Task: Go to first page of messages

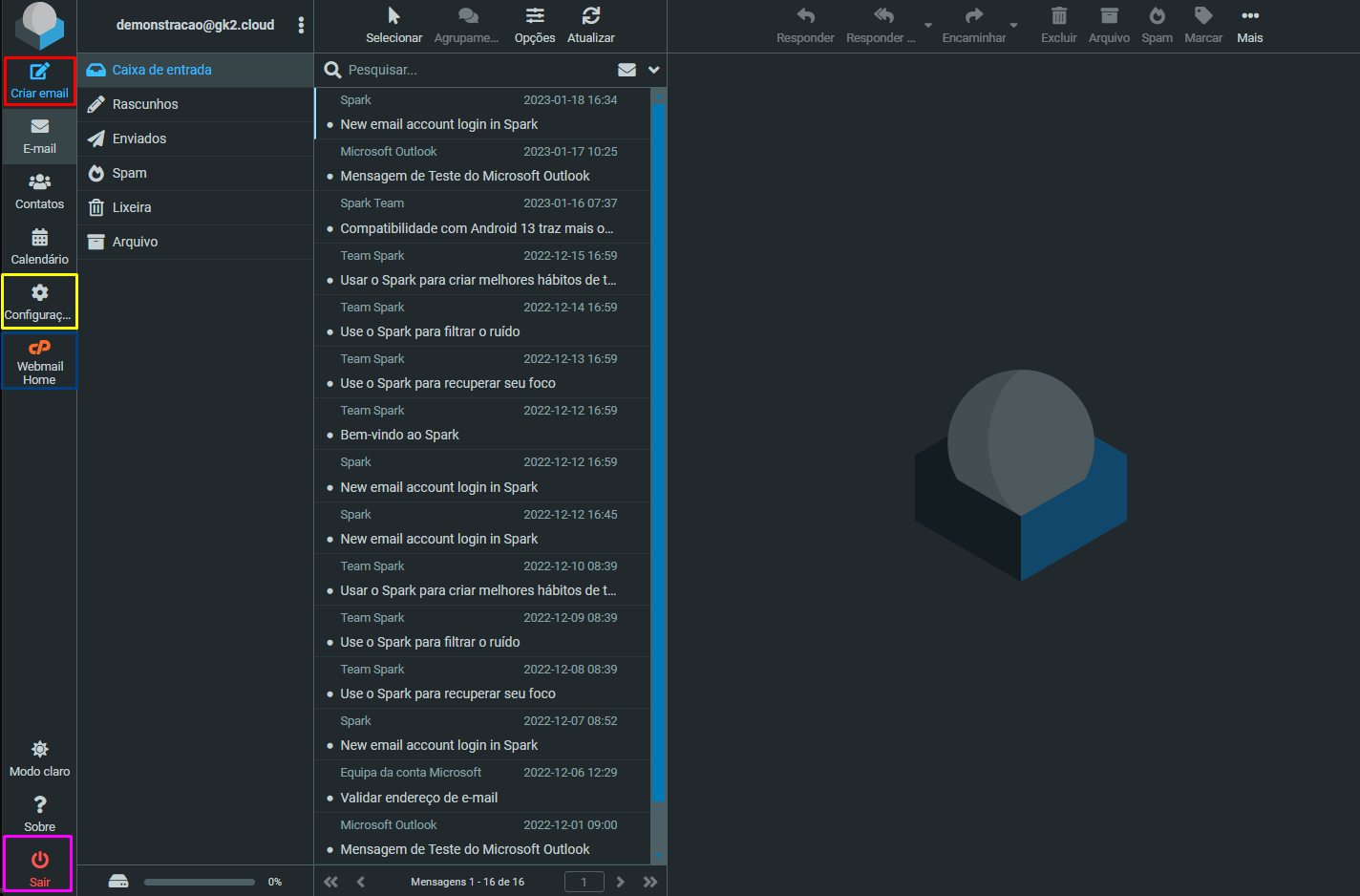Action: 330,882
